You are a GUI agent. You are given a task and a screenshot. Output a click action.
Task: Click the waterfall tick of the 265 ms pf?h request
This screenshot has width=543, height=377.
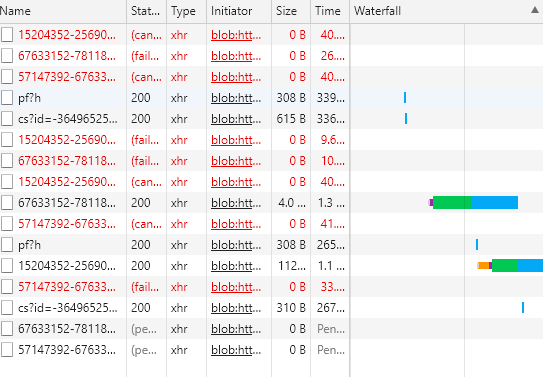click(x=477, y=244)
